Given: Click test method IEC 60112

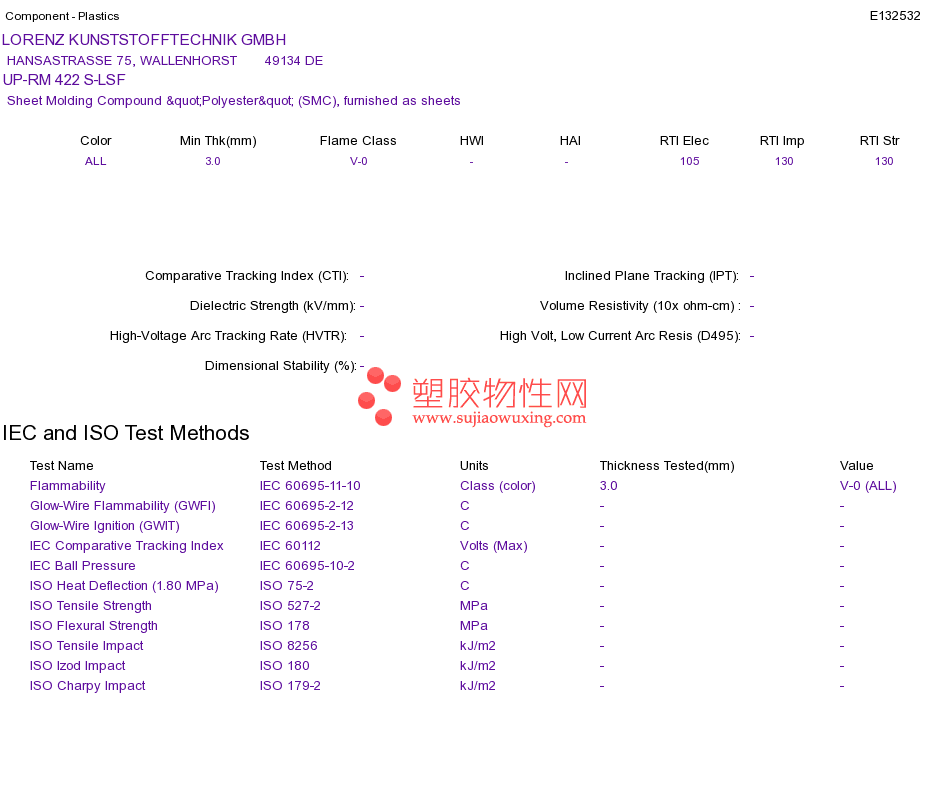Looking at the screenshot, I should [290, 545].
